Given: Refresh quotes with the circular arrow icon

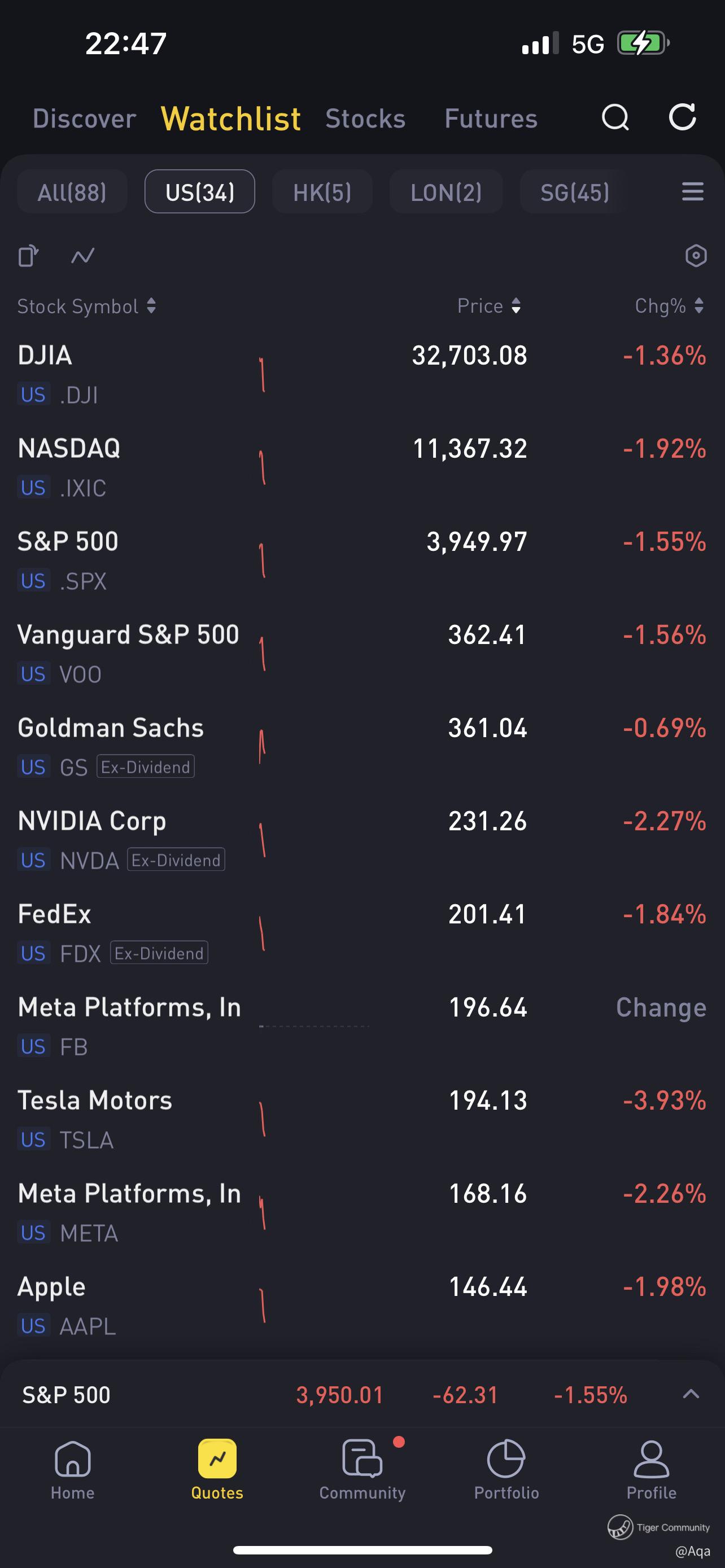Looking at the screenshot, I should 683,117.
